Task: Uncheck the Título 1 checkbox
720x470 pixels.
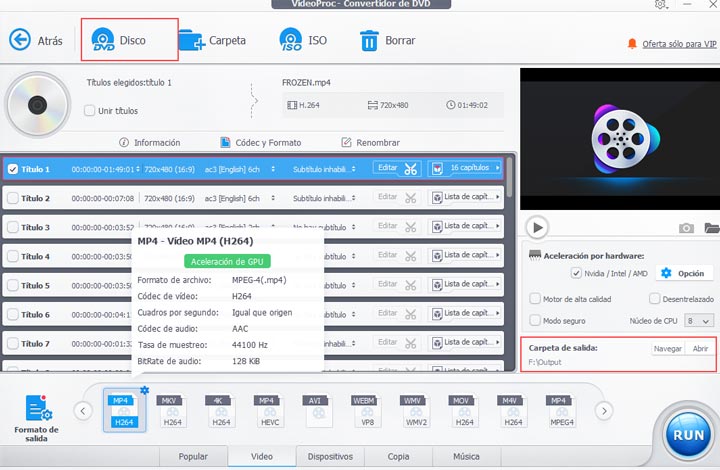Action: pyautogui.click(x=13, y=169)
